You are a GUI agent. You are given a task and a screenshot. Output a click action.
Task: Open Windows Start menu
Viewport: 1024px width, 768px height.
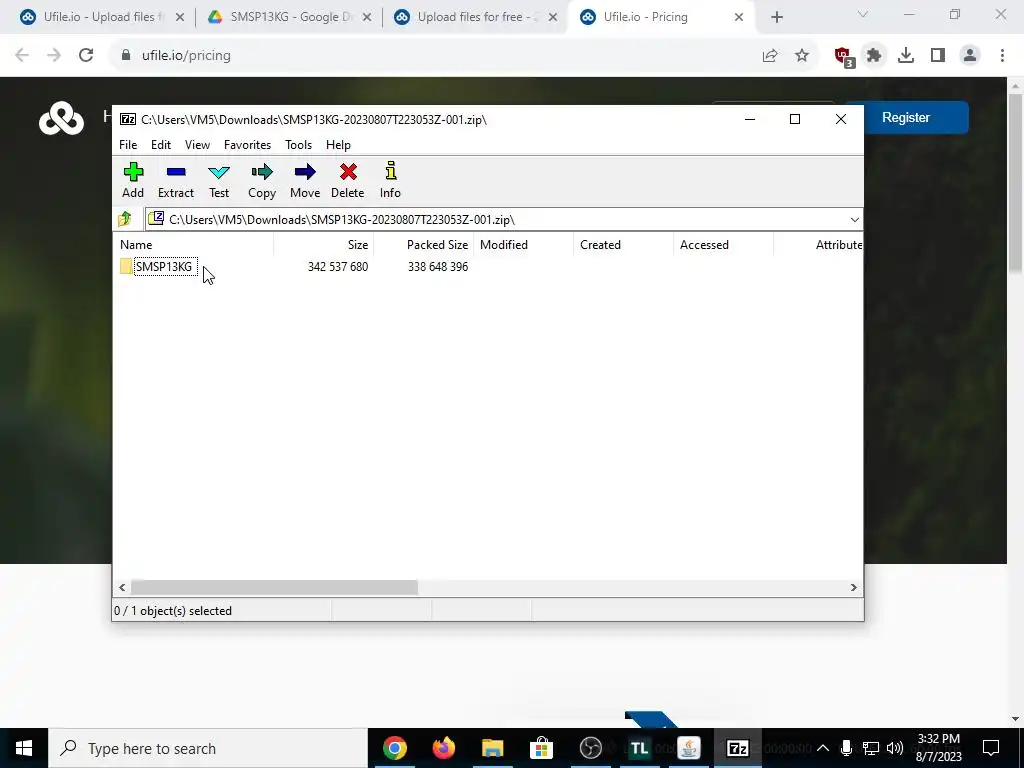point(24,748)
